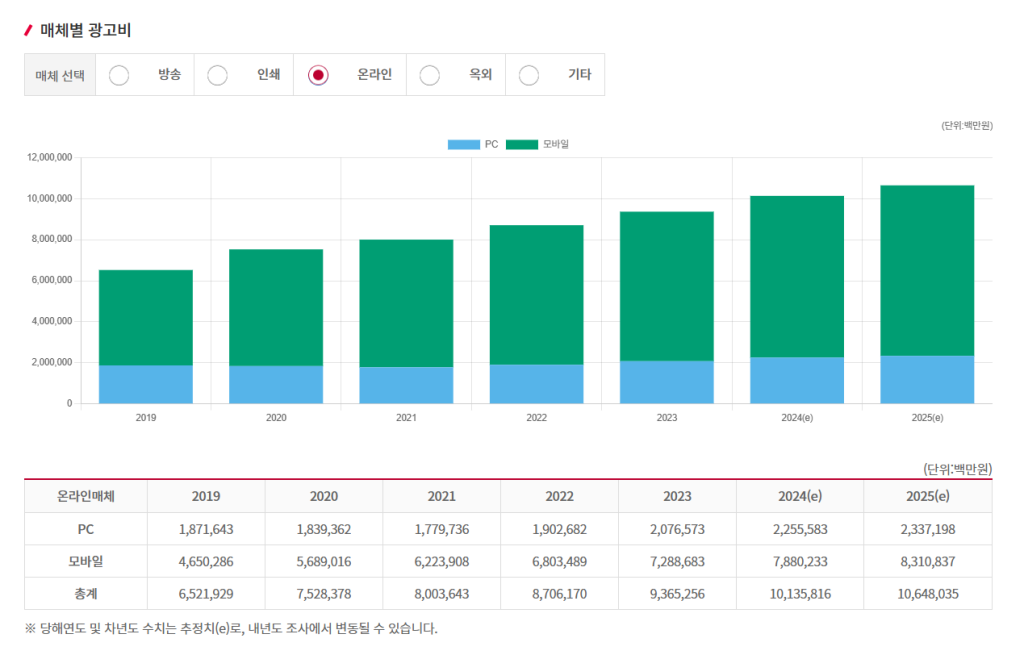Viewport: 1024px width, 655px height.
Task: Click the 온라인매체 table header cell
Action: pyautogui.click(x=86, y=496)
